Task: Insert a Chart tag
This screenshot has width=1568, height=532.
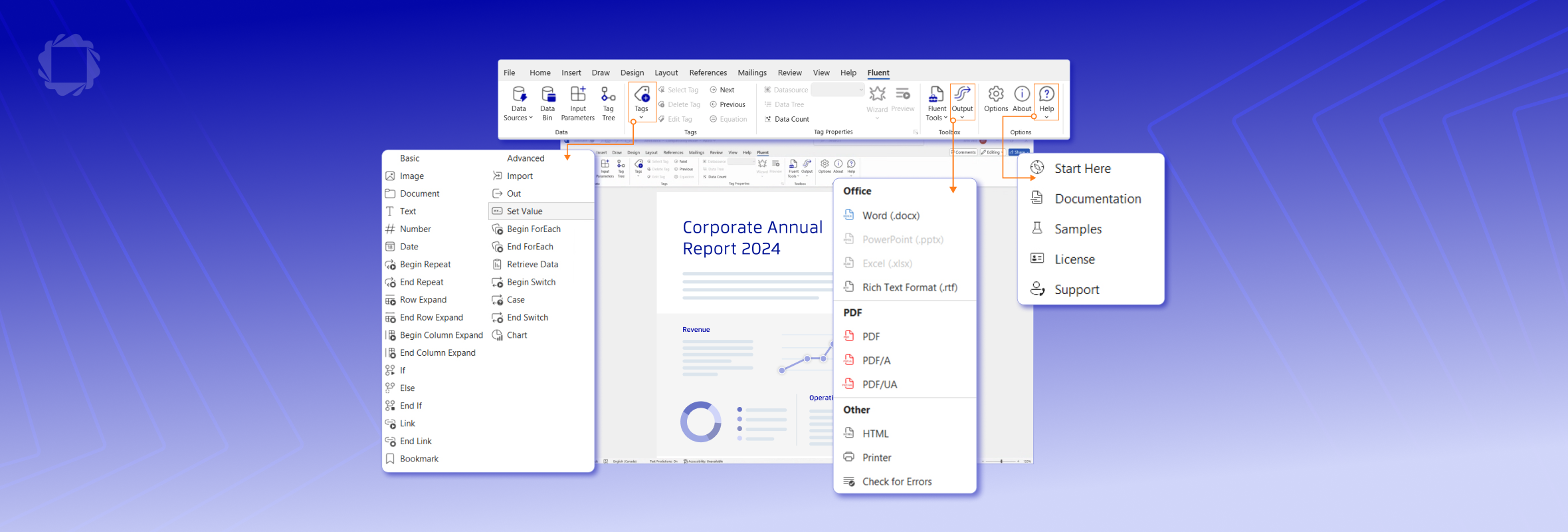Action: tap(510, 335)
